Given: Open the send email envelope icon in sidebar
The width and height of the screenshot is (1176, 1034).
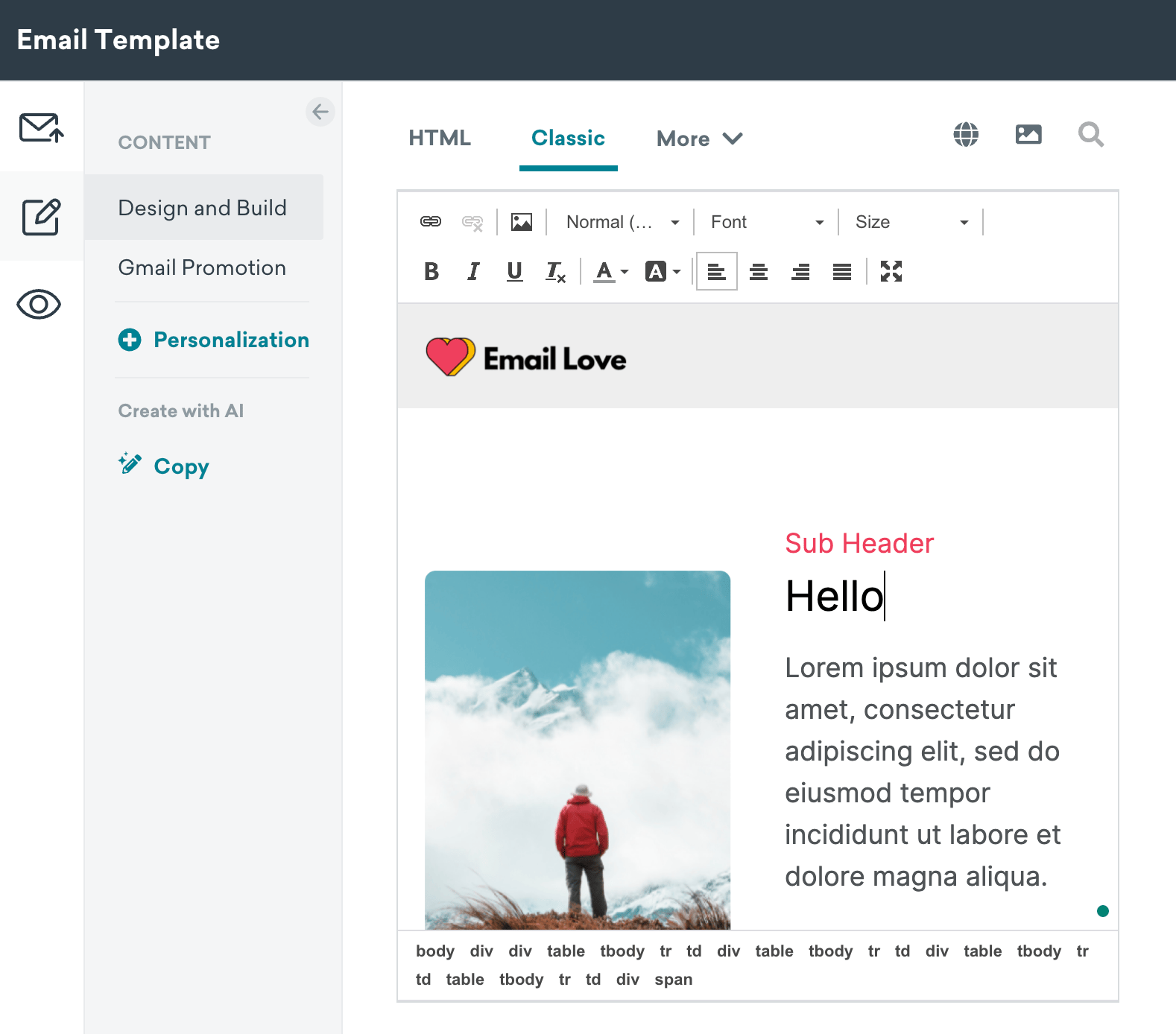Looking at the screenshot, I should (41, 127).
